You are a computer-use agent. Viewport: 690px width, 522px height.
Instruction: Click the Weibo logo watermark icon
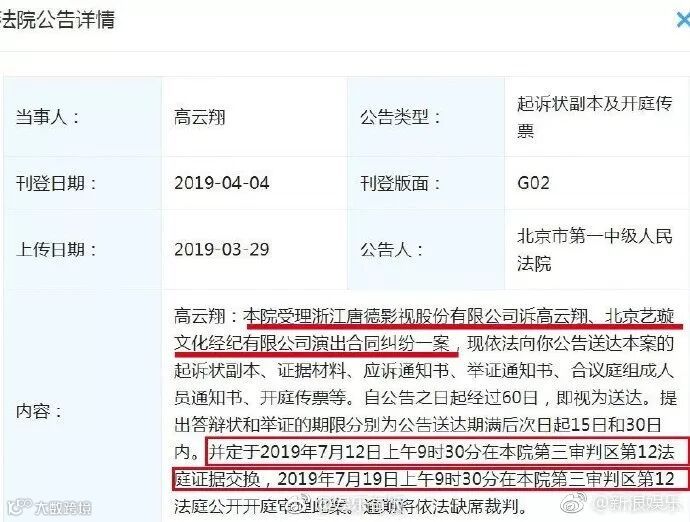click(x=573, y=504)
